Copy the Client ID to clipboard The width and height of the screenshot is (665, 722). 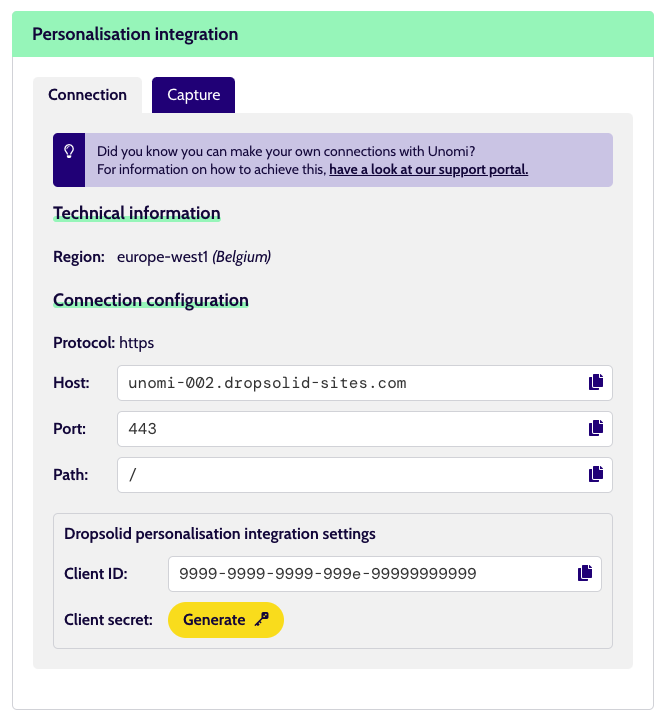[584, 573]
